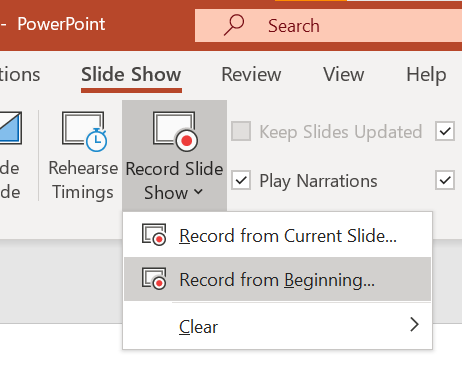
Task: Click the Play Narrations label
Action: (x=318, y=181)
